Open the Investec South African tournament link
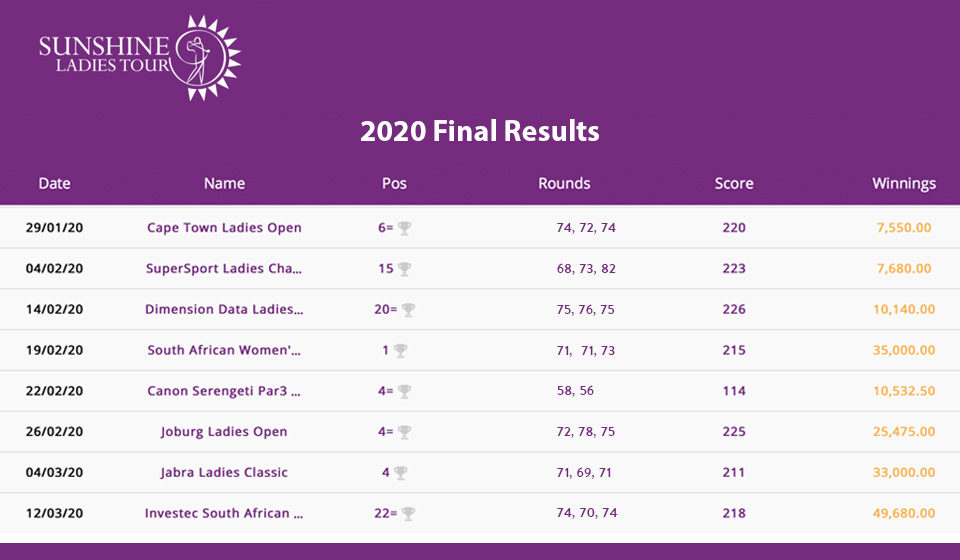Screen dimensions: 960x560 [224, 513]
